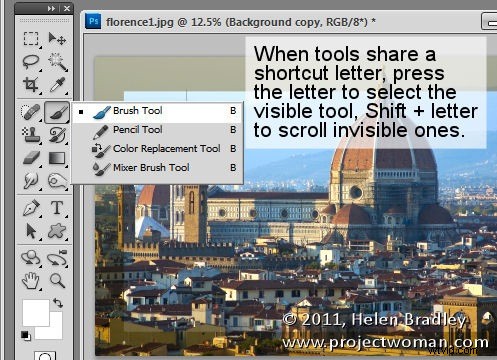Close the tools panel
The width and height of the screenshot is (497, 360).
click(67, 9)
